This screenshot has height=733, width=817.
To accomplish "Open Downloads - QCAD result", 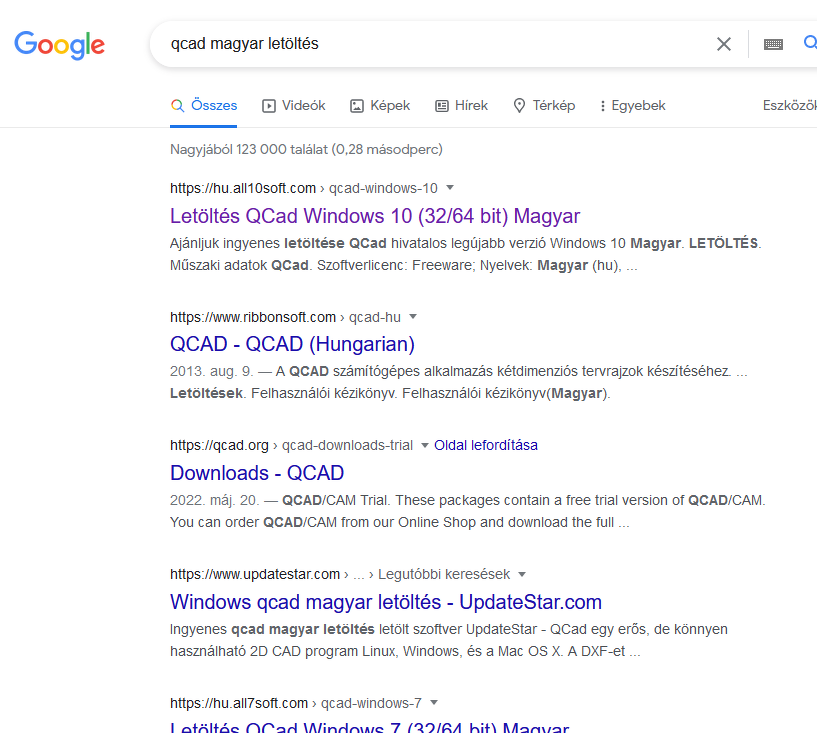I will point(257,473).
